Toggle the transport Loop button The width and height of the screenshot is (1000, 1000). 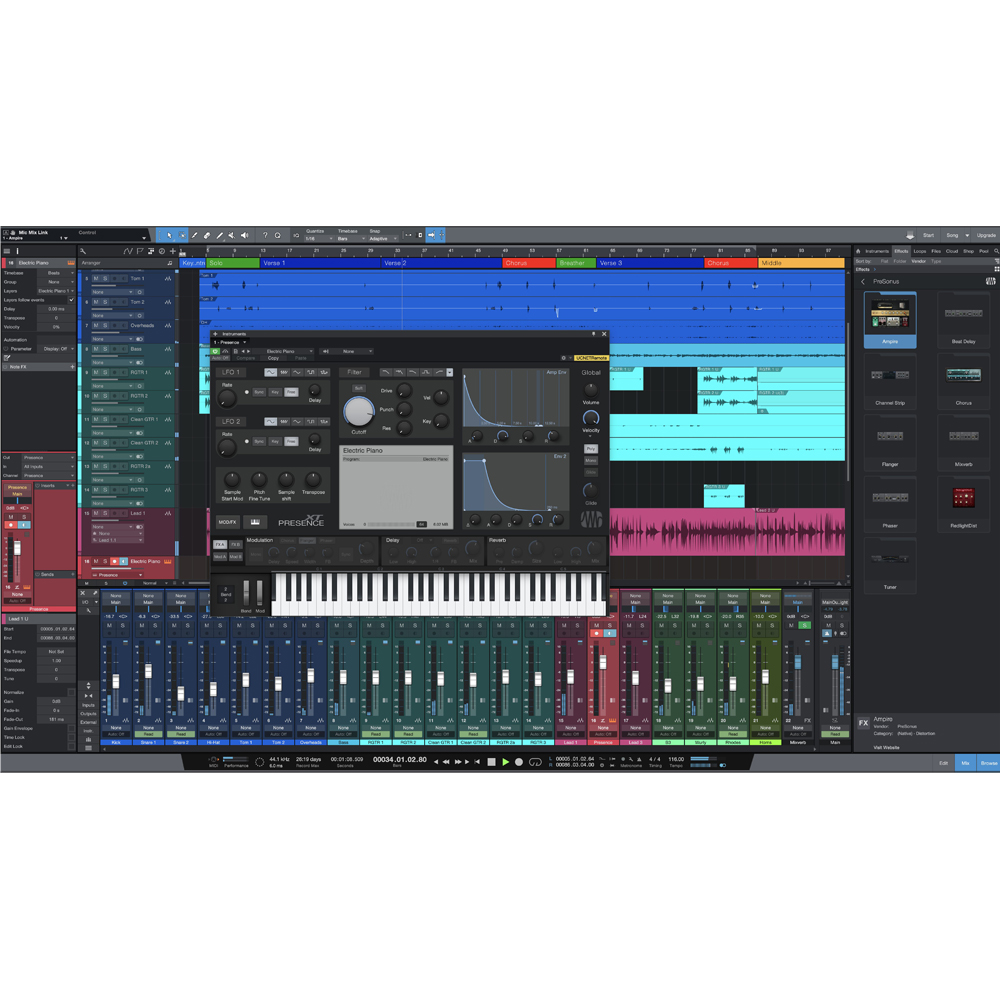click(536, 761)
